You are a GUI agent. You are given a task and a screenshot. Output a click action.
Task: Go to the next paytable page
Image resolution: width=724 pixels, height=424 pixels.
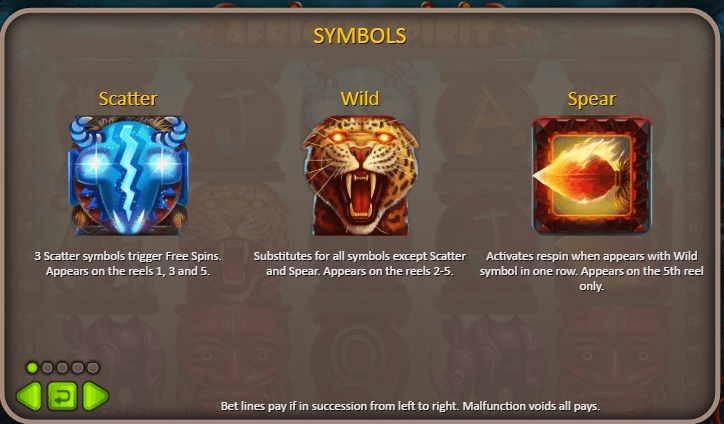click(x=96, y=396)
